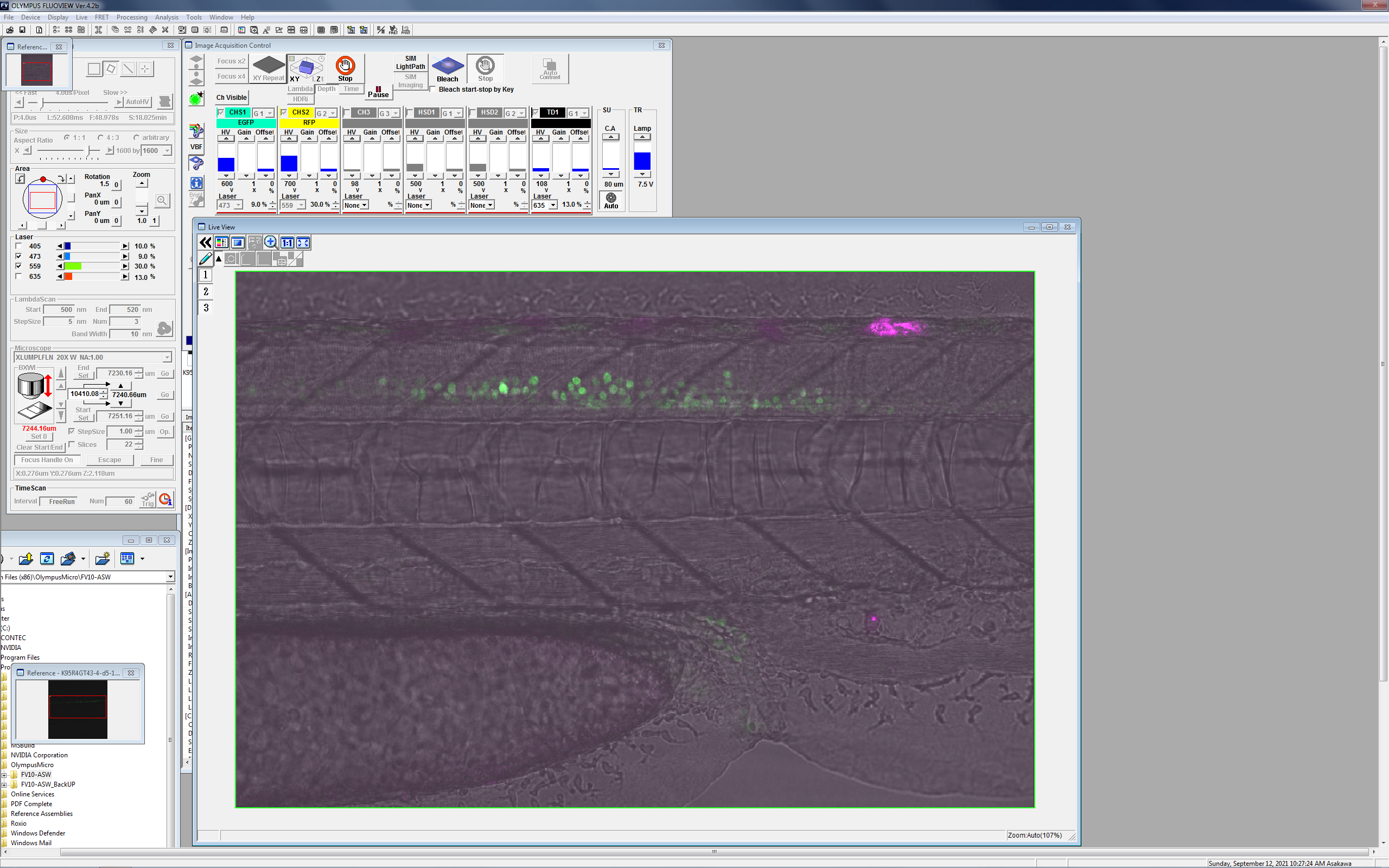Screen dimensions: 1389x868
Task: Click the zoom-in magnifier in Live View toolbar
Action: pyautogui.click(x=270, y=242)
